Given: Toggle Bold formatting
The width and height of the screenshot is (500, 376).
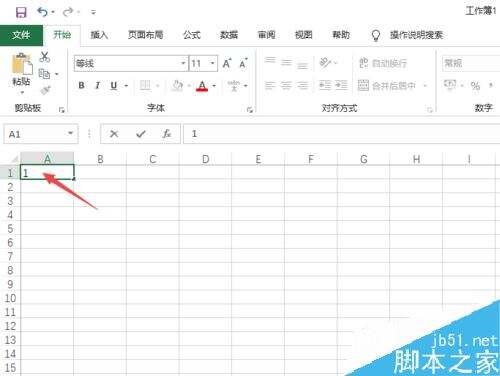Looking at the screenshot, I should 81,86.
